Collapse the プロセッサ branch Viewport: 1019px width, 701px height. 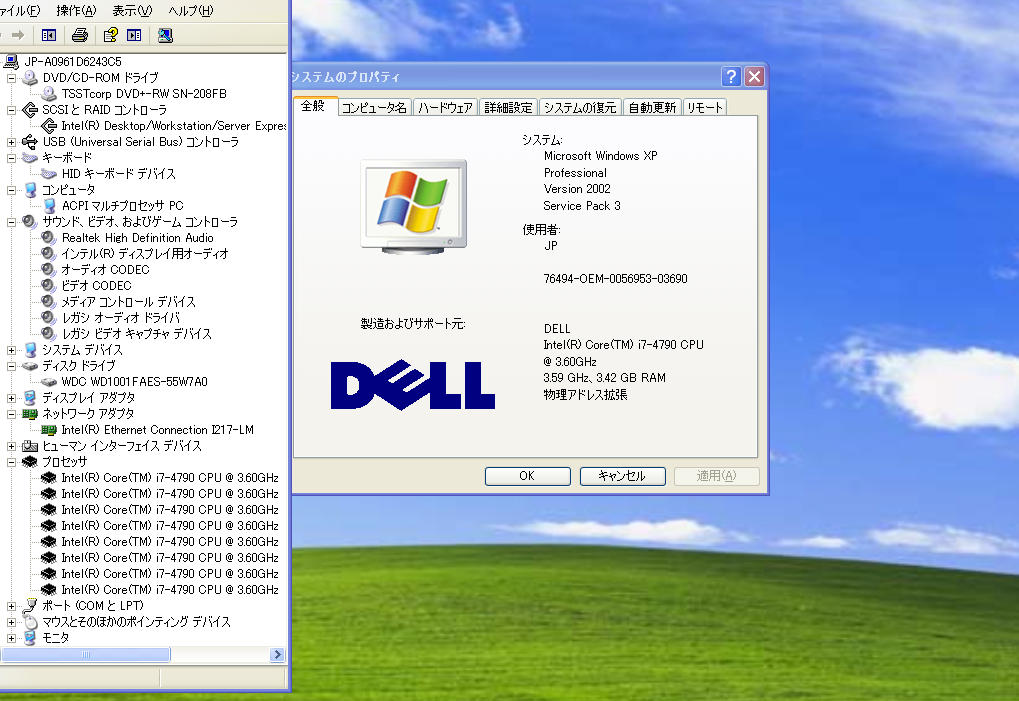[x=11, y=462]
